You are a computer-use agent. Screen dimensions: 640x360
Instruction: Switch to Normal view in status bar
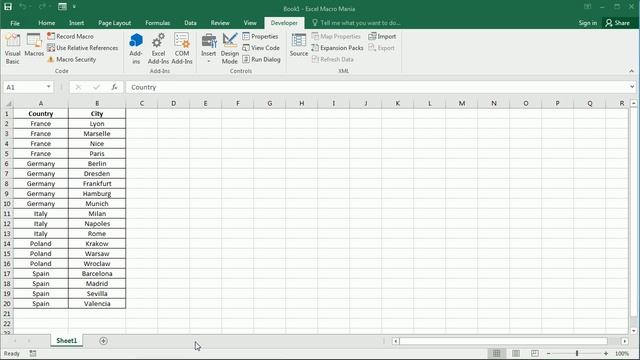496,353
